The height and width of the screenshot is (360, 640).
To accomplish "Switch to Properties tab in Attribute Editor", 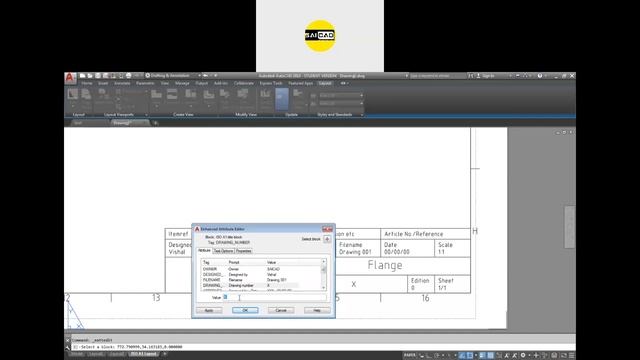I will tap(244, 251).
